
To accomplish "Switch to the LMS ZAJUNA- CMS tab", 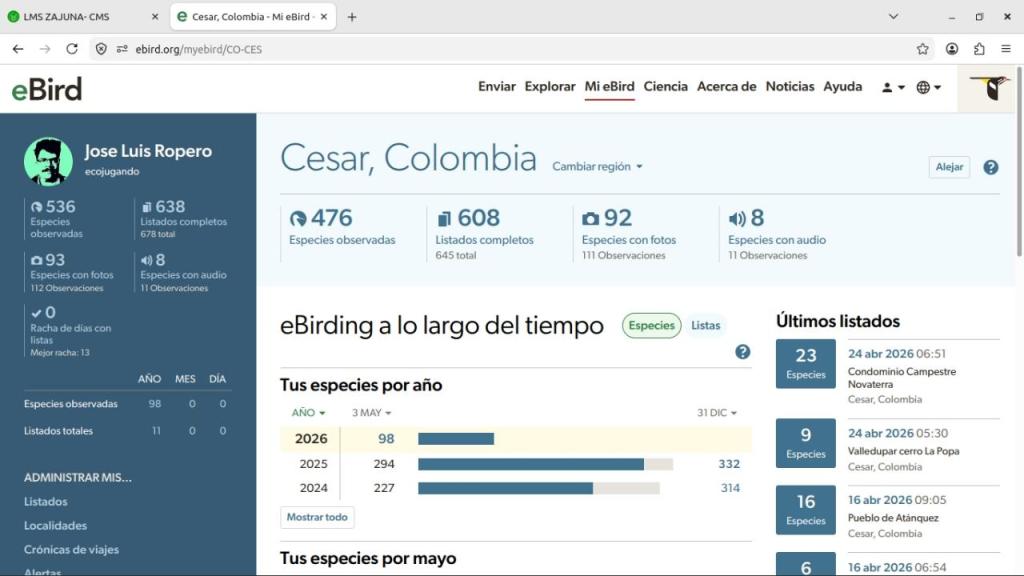I will [84, 17].
